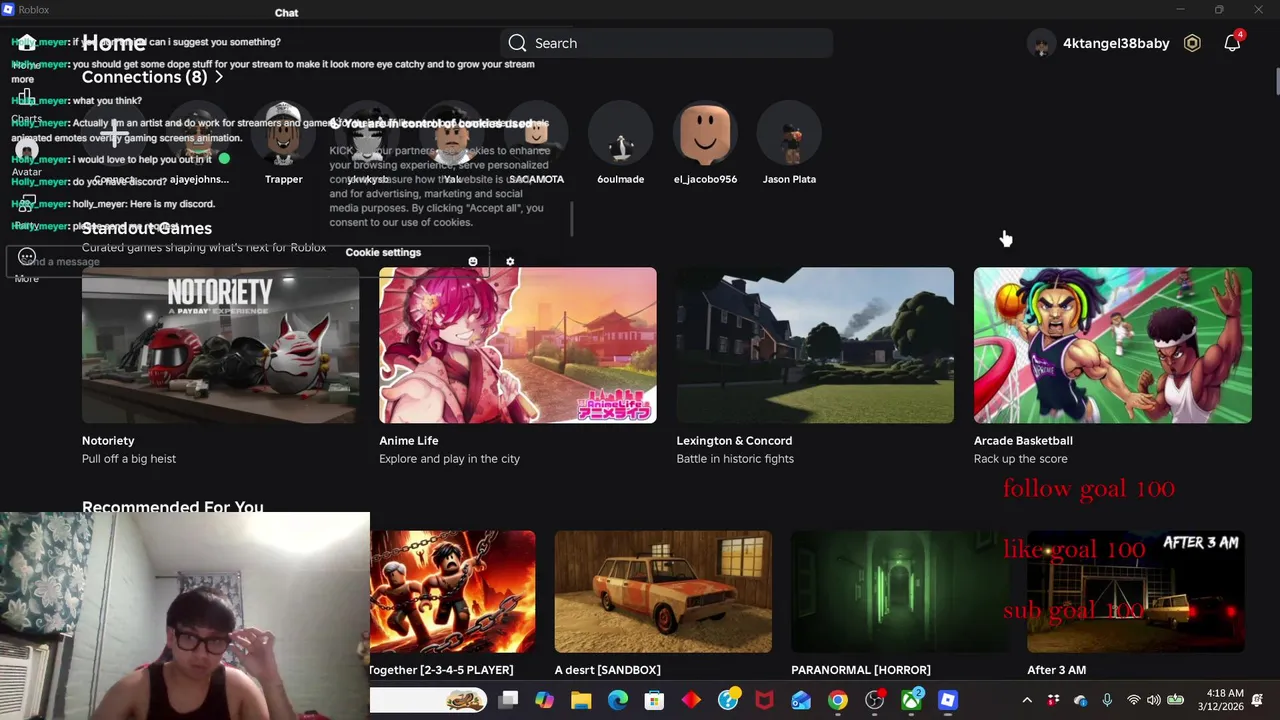Click the Roblox taskbar icon

tap(948, 701)
